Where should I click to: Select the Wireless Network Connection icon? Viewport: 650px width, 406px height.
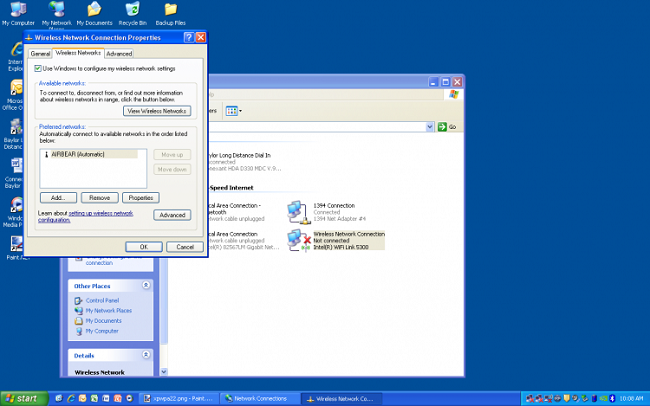(297, 239)
